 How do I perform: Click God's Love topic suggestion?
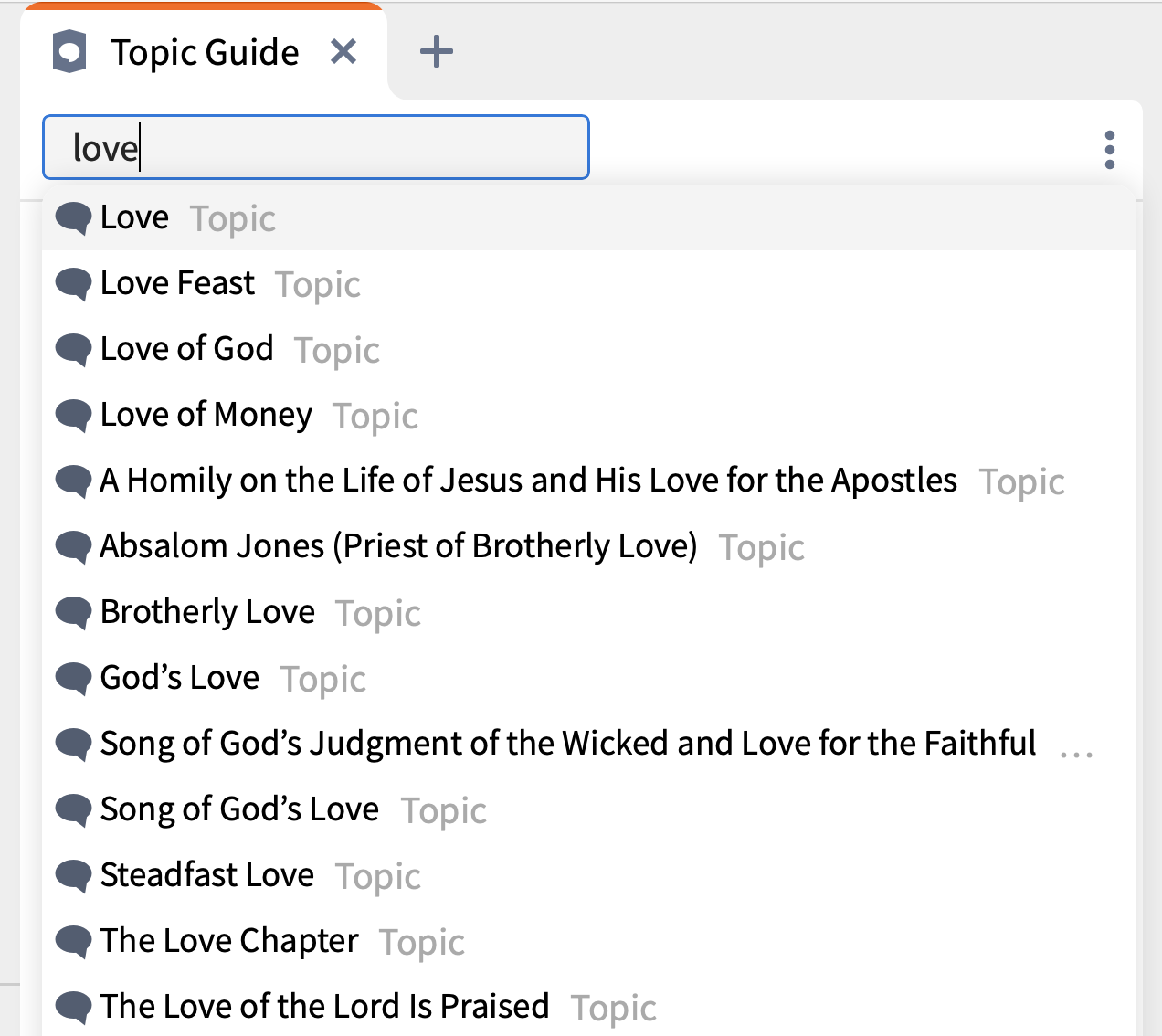click(x=180, y=679)
